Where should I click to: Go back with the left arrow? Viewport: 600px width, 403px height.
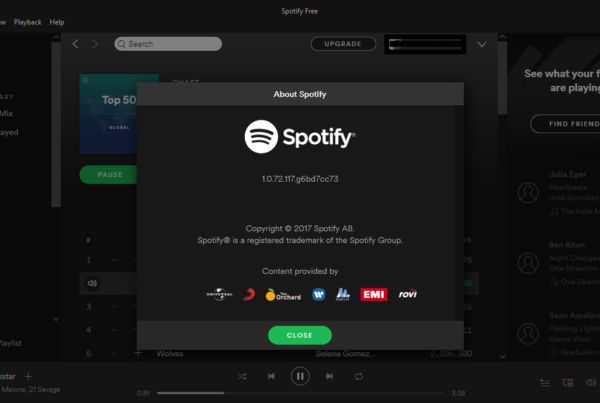(x=75, y=44)
